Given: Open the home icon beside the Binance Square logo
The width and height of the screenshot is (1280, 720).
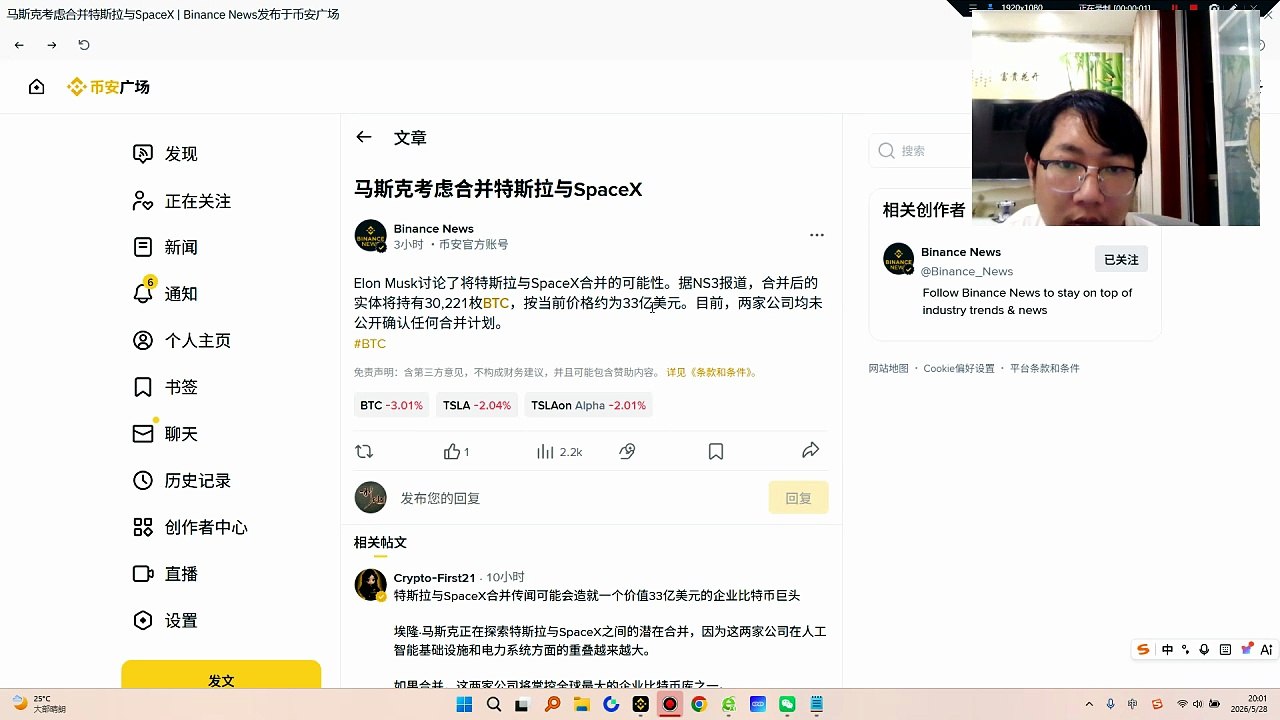Looking at the screenshot, I should click(37, 87).
